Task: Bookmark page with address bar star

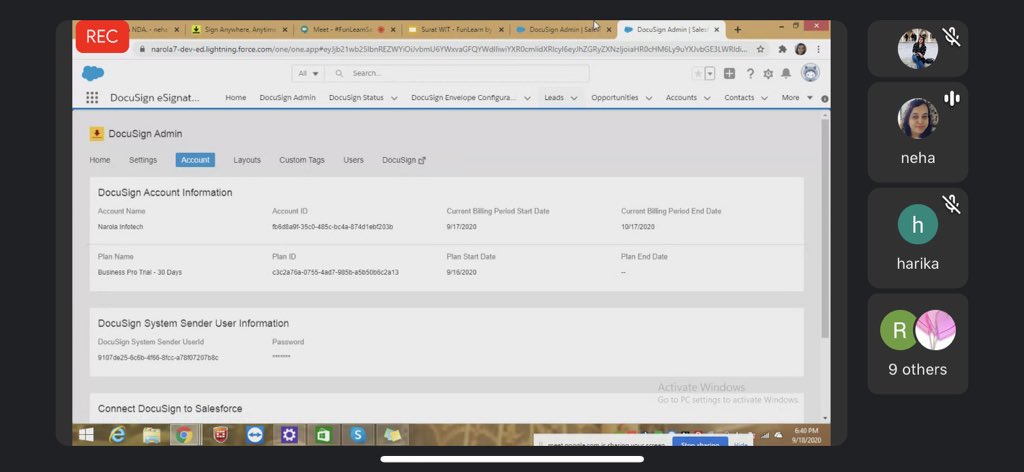Action: click(x=760, y=49)
